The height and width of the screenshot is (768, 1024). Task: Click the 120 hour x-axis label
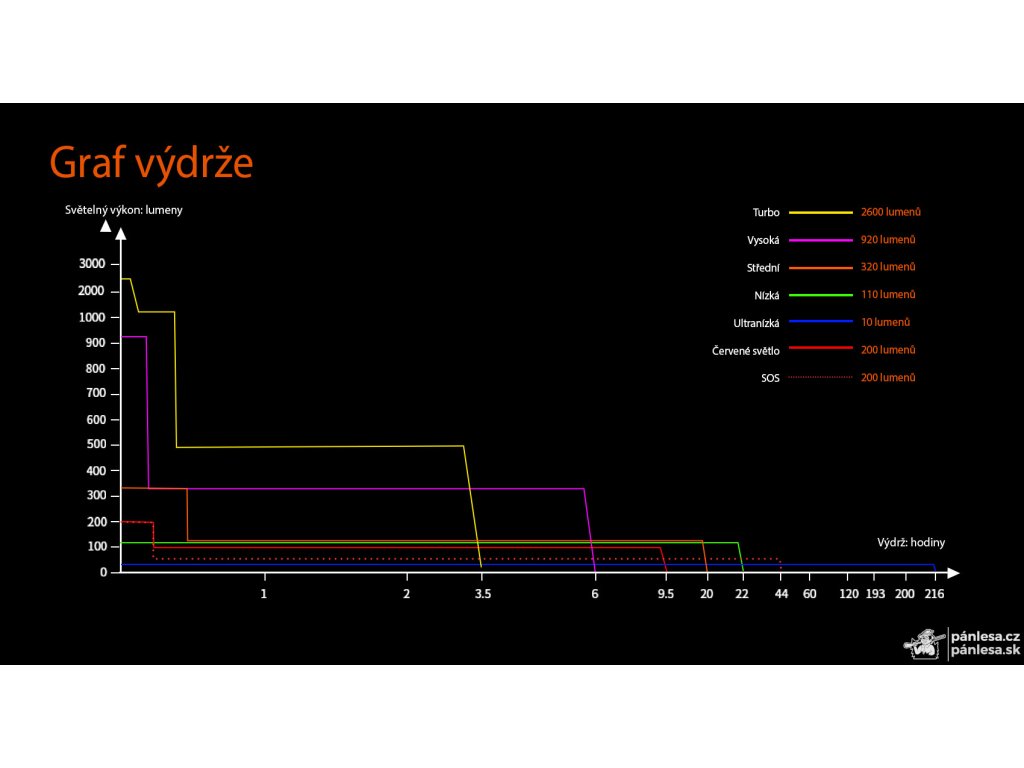(848, 594)
